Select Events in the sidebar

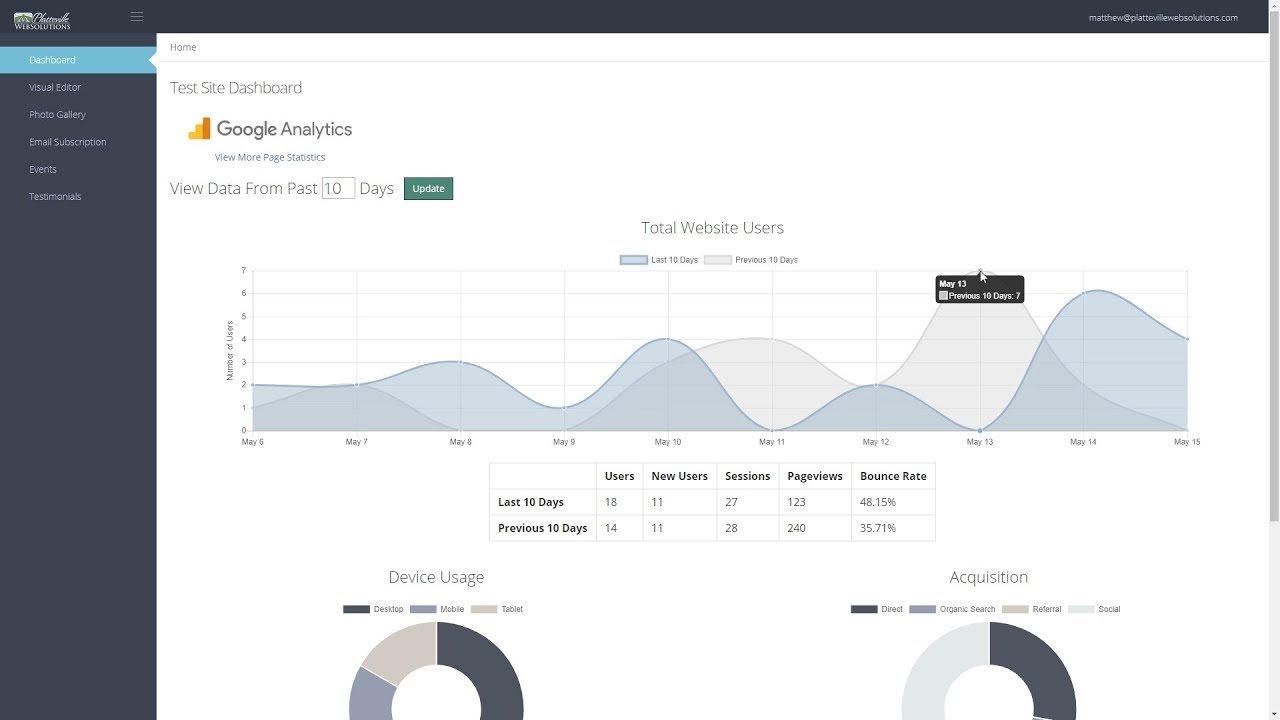coord(43,169)
